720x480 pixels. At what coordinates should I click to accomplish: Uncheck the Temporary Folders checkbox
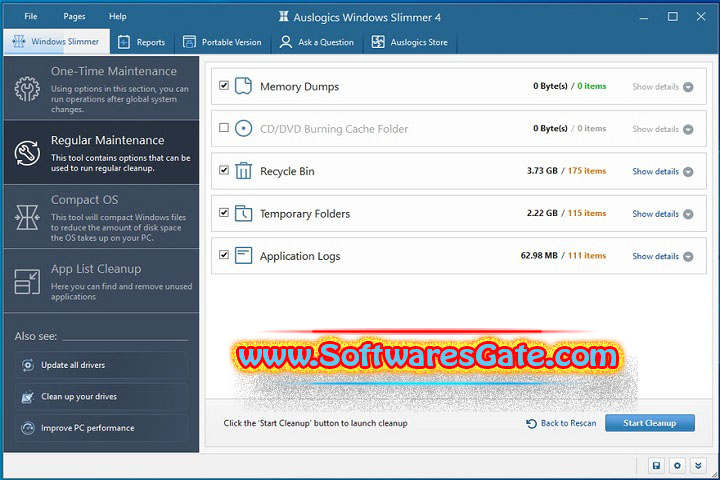click(224, 213)
